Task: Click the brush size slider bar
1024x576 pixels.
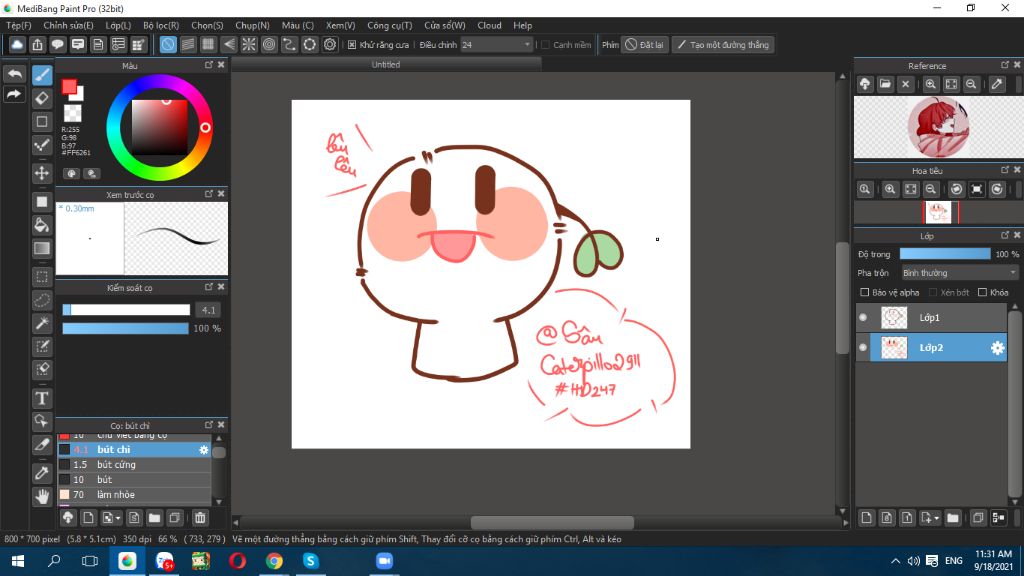Action: pyautogui.click(x=126, y=310)
